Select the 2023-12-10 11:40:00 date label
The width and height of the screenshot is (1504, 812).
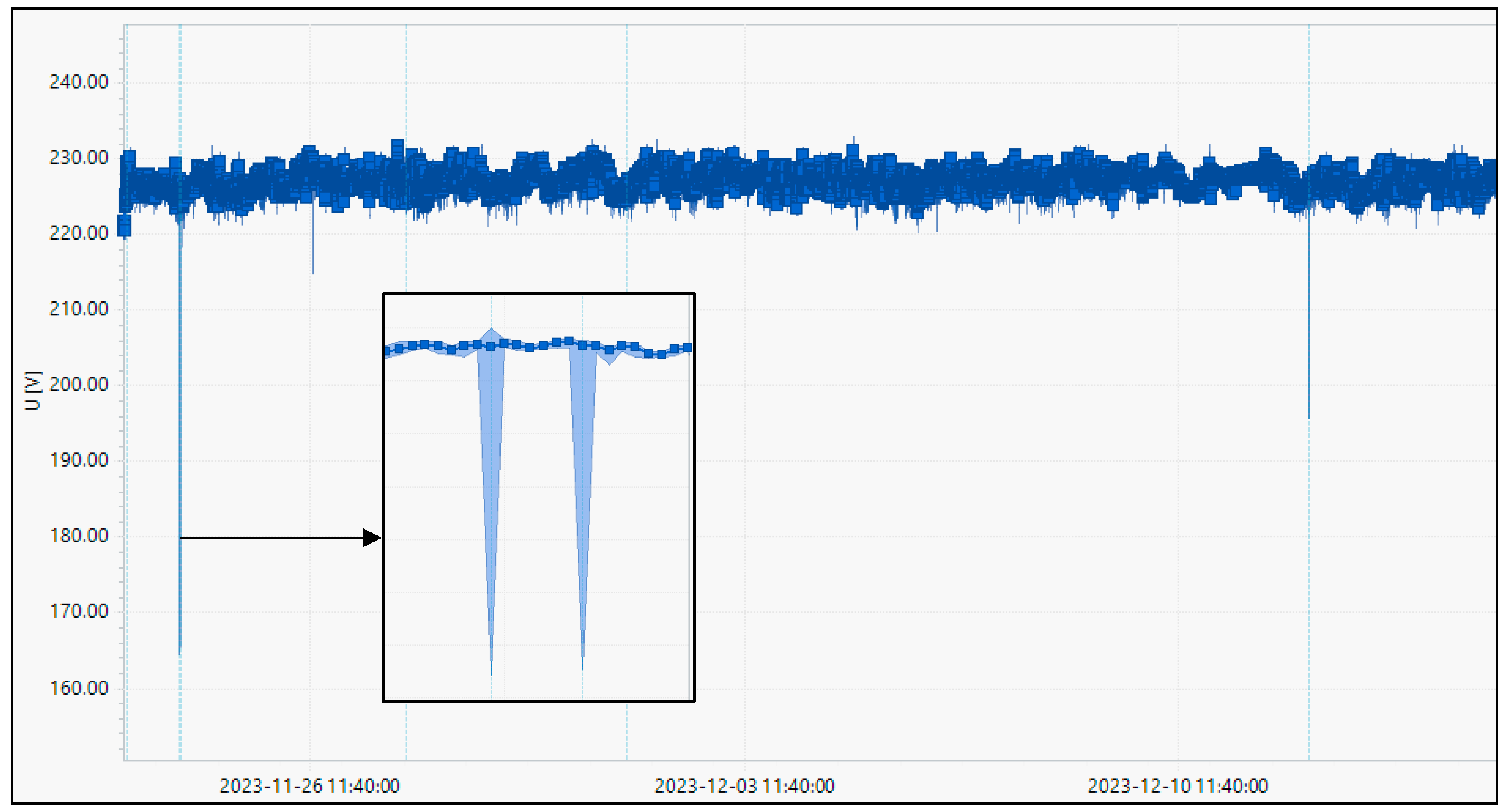pyautogui.click(x=1178, y=786)
